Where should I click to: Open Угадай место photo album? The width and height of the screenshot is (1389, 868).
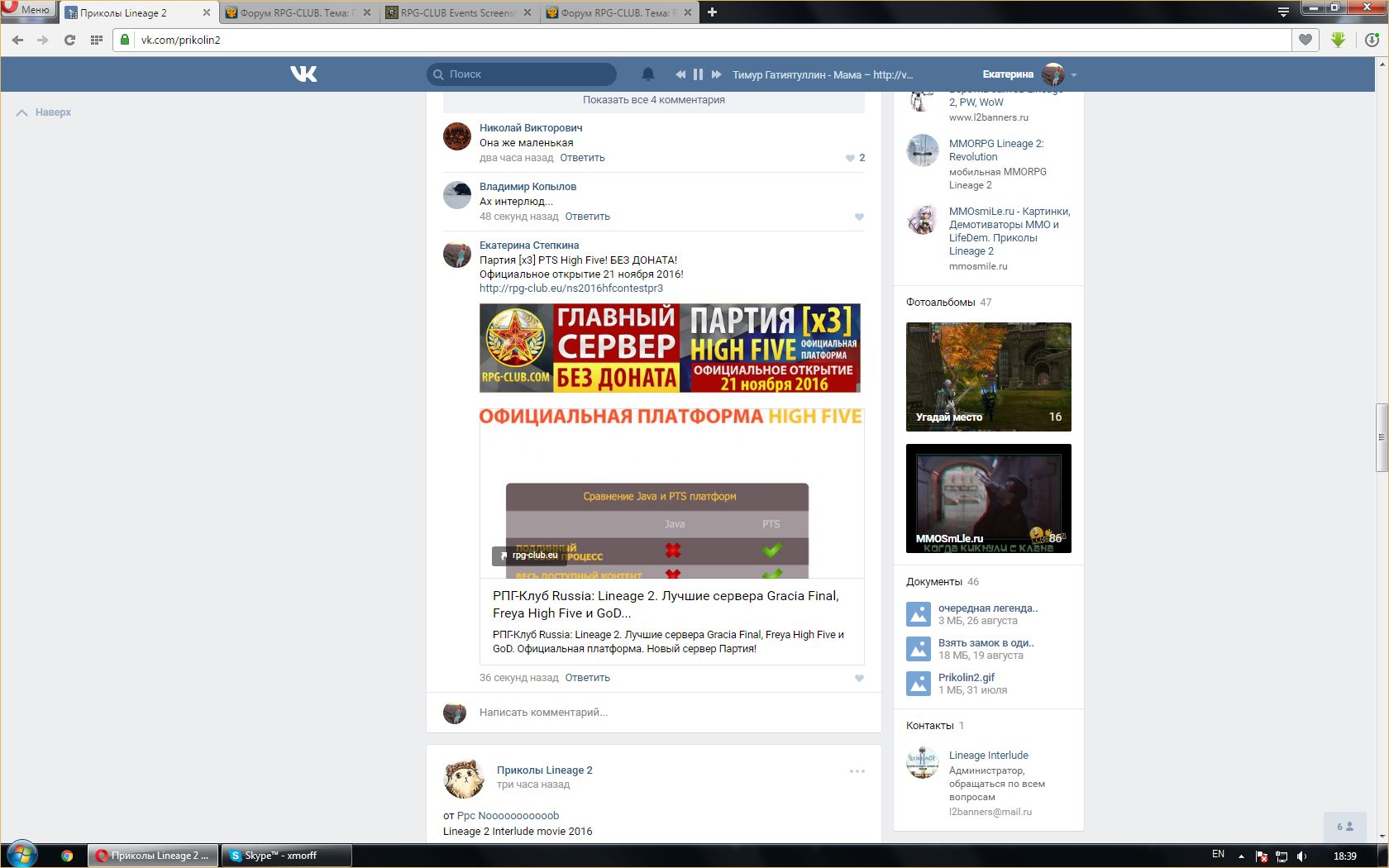988,377
